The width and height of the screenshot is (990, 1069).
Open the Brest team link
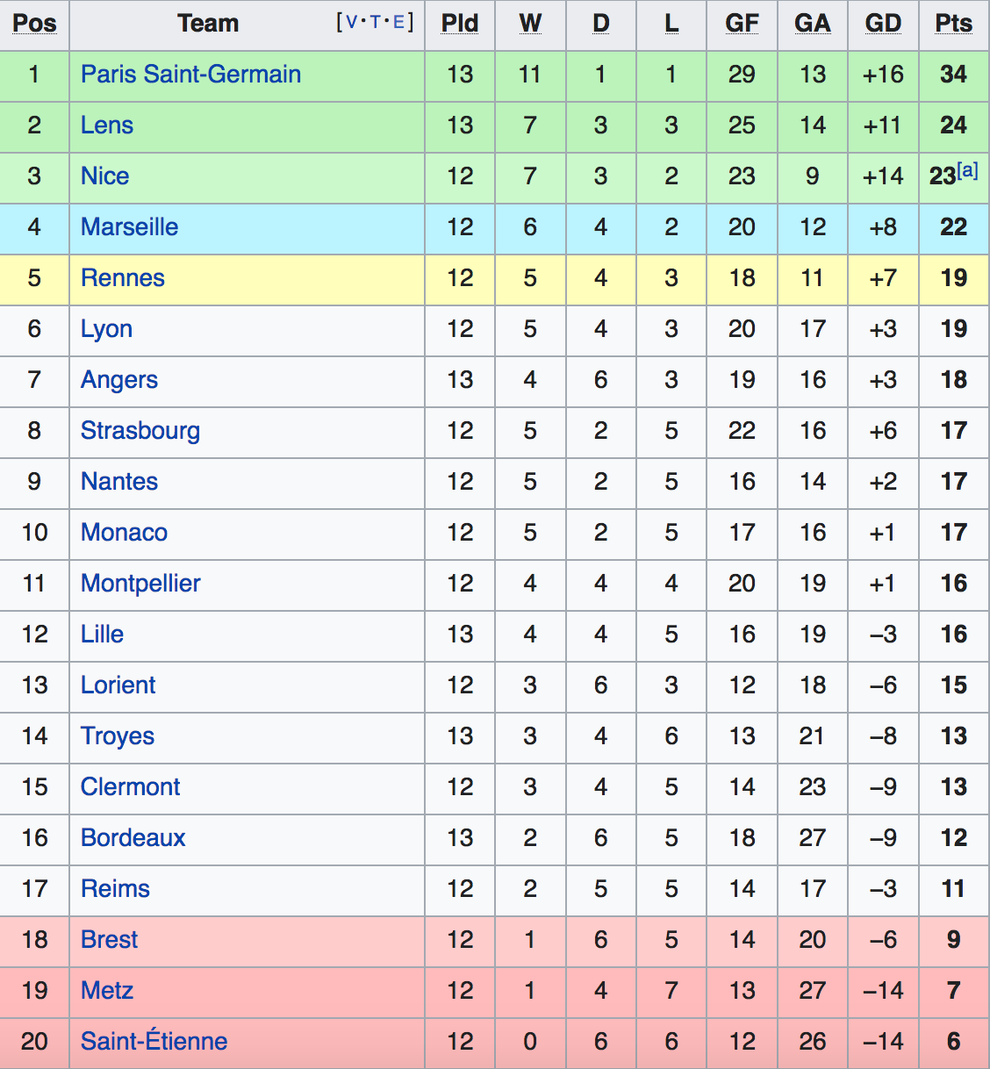click(109, 939)
